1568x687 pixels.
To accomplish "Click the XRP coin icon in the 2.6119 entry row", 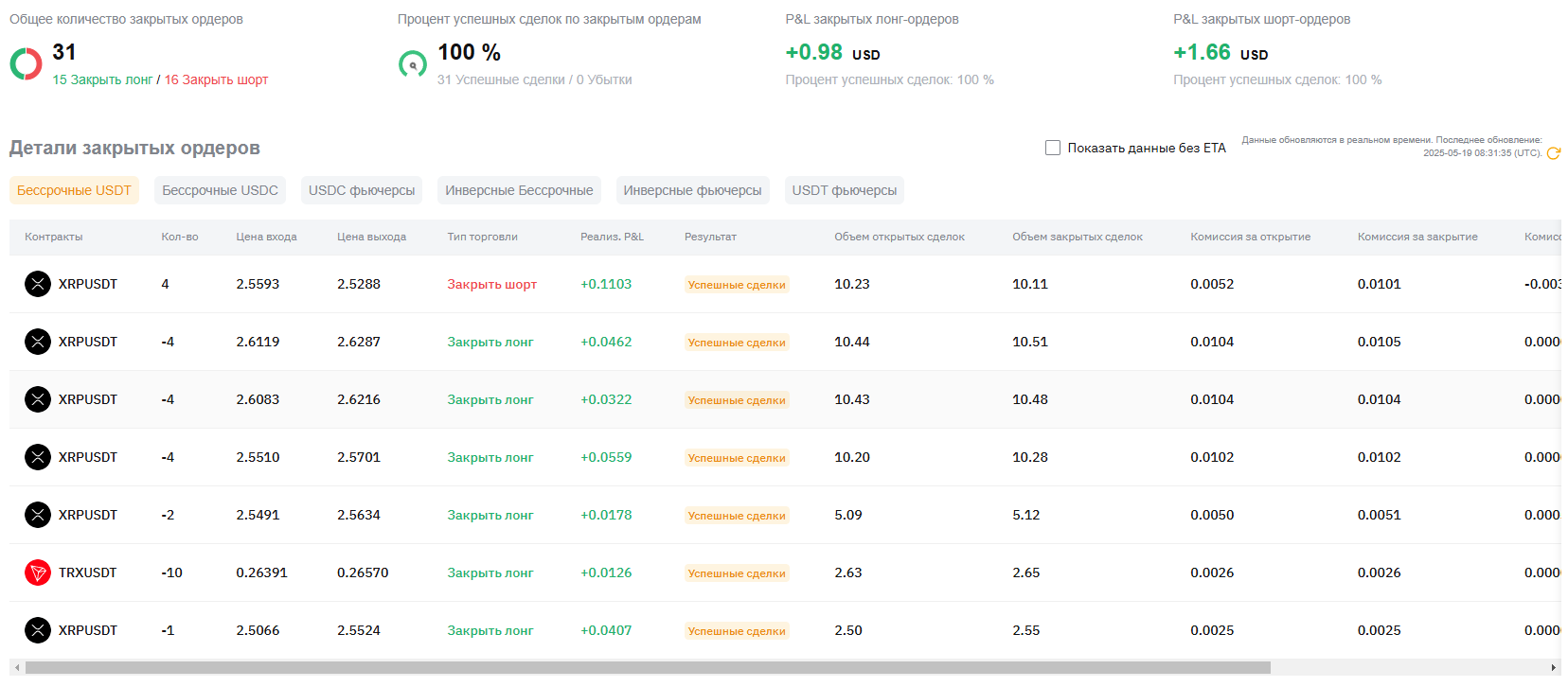I will point(38,342).
